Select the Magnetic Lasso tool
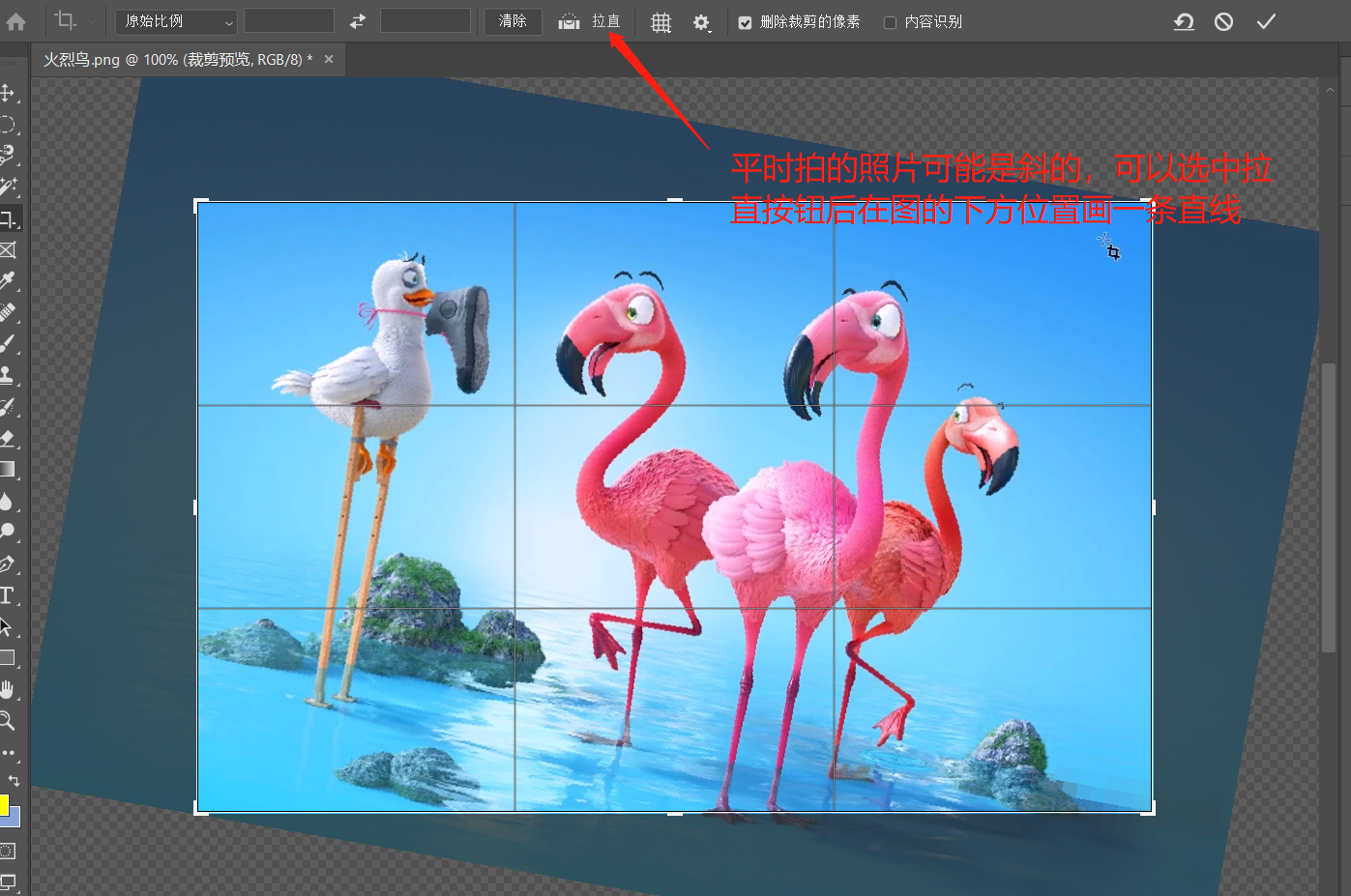Viewport: 1351px width, 896px height. [x=8, y=155]
